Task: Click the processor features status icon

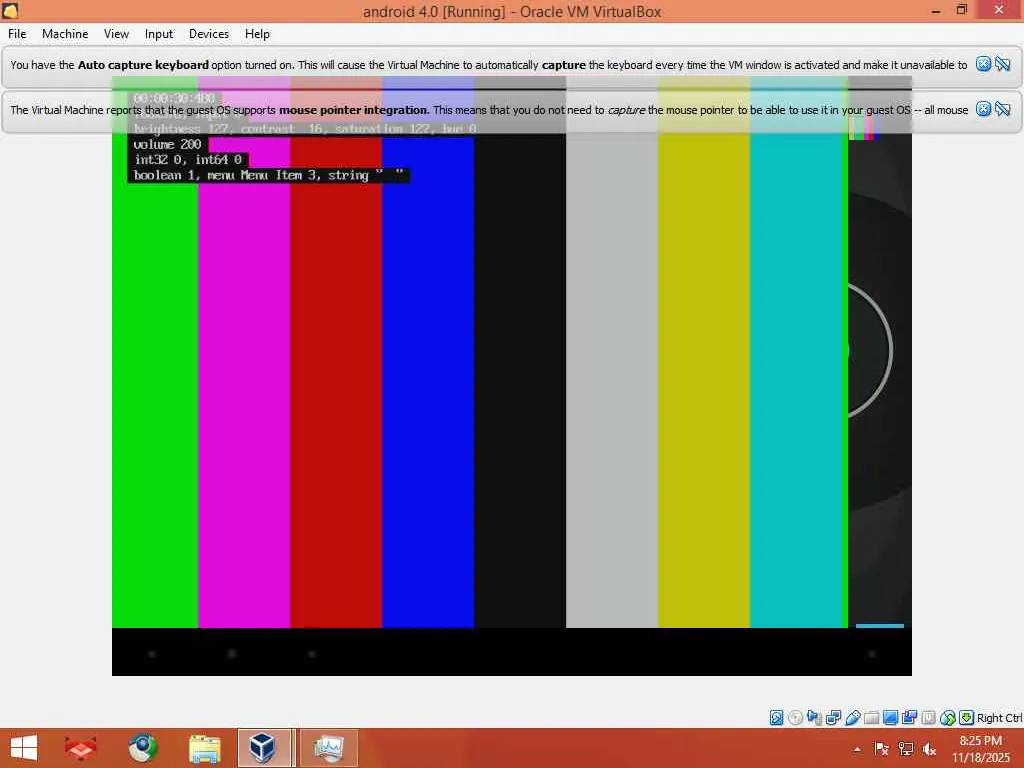Action: tap(928, 718)
